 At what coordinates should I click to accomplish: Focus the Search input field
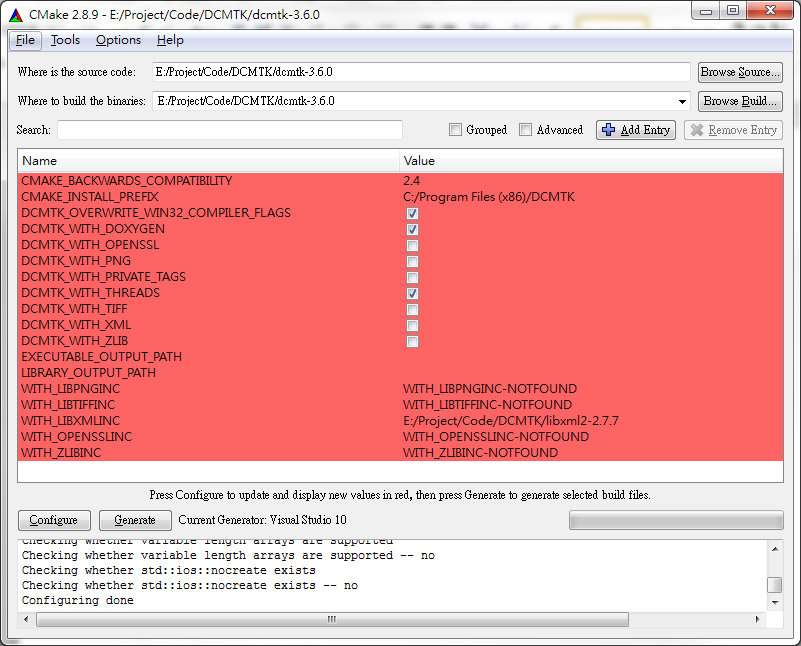(230, 130)
